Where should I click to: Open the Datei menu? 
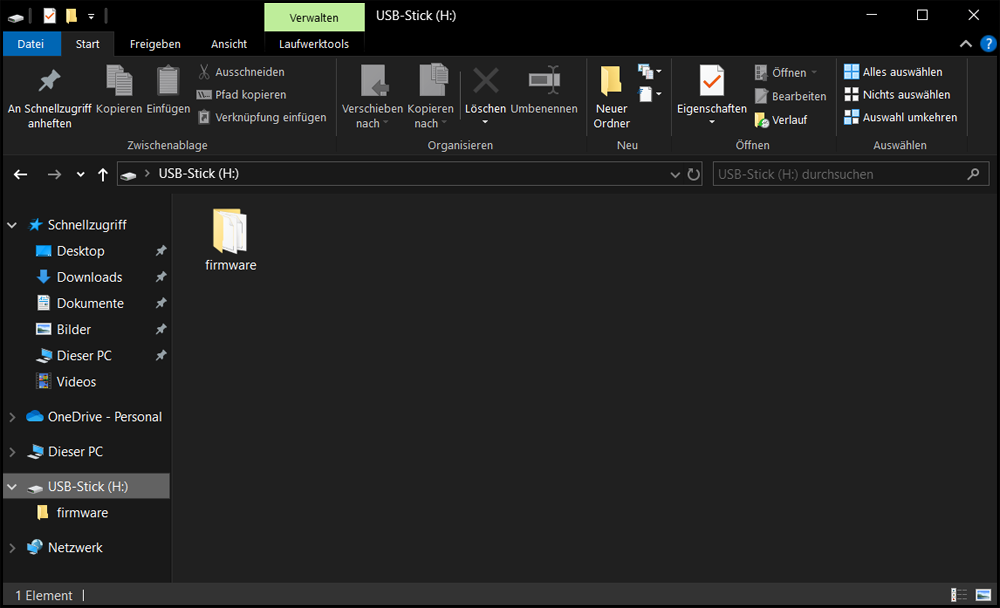click(x=31, y=44)
